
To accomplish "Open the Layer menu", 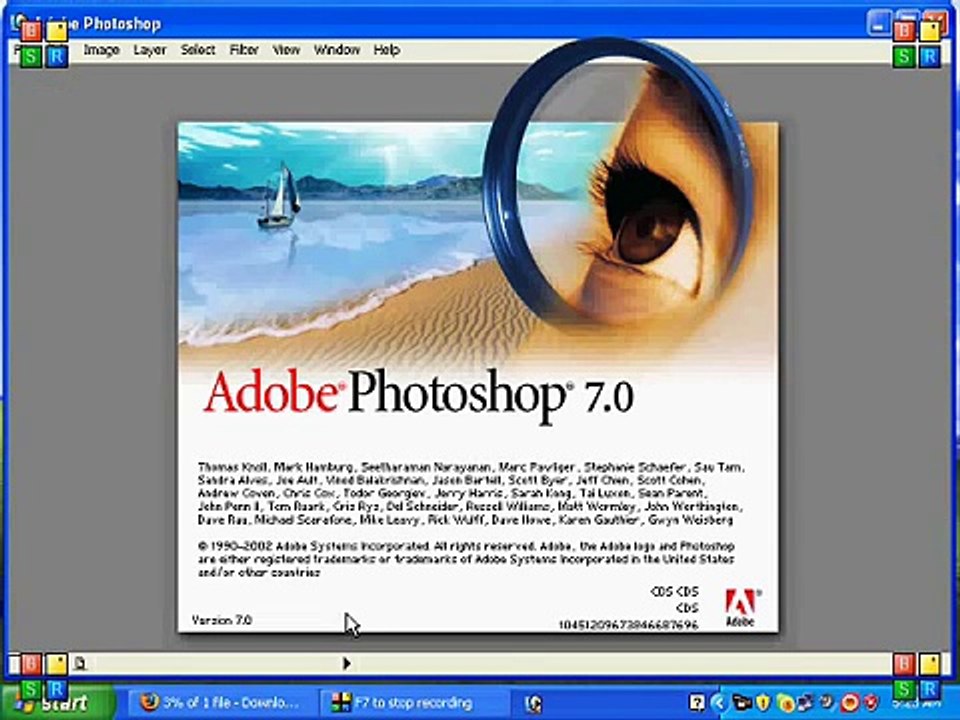I will 149,50.
